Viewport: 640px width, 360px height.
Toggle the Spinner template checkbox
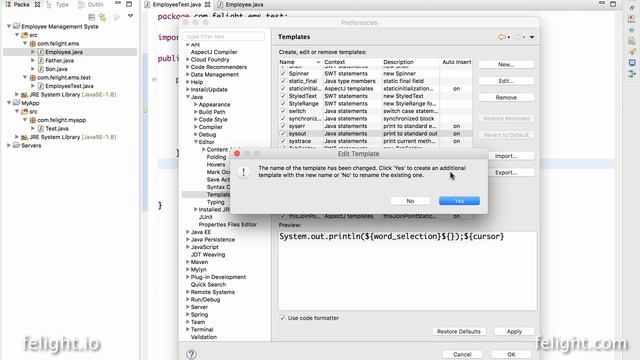click(x=283, y=73)
